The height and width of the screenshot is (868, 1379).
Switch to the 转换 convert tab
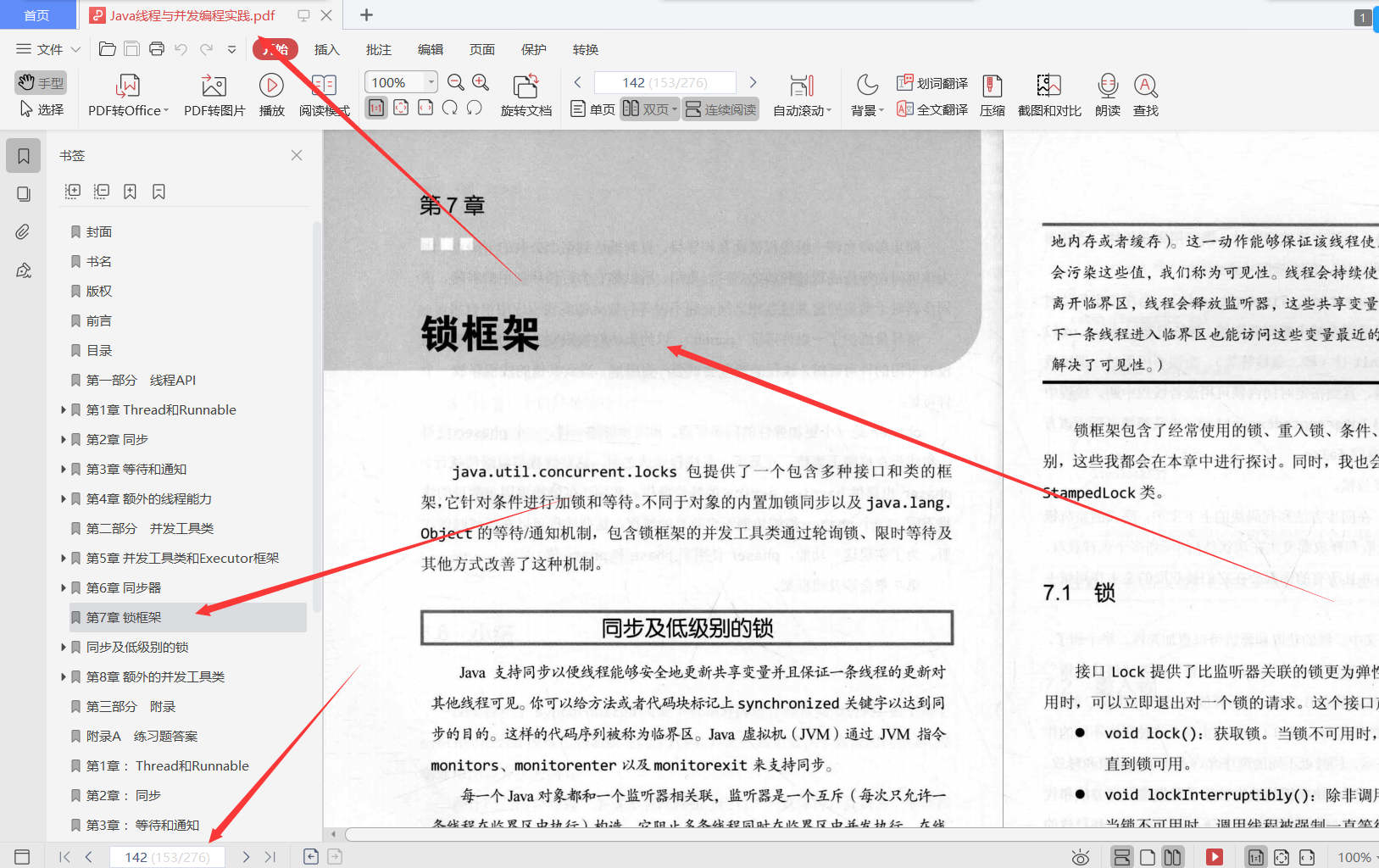point(586,49)
